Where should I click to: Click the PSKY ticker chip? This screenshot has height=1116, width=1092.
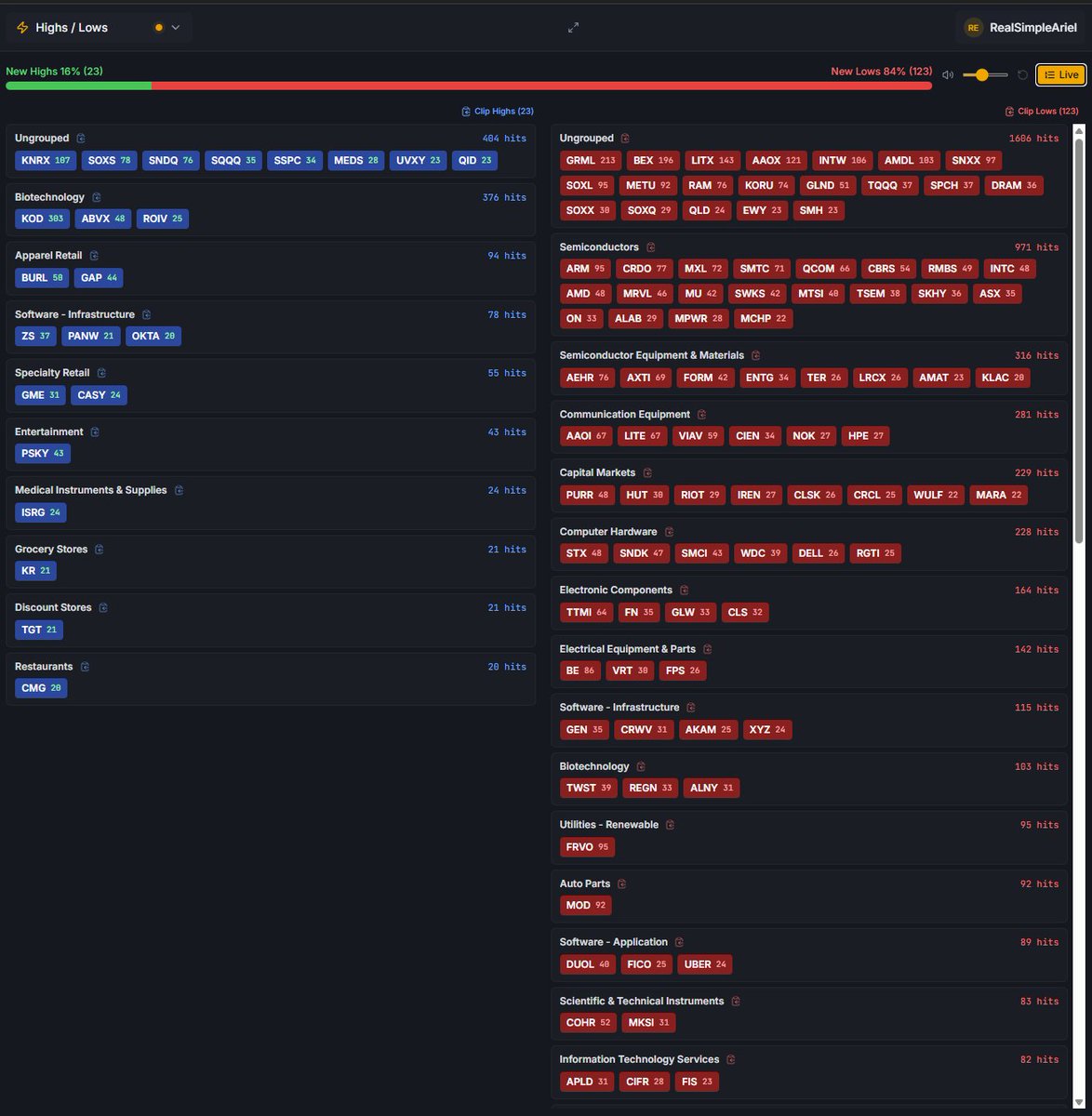coord(43,454)
